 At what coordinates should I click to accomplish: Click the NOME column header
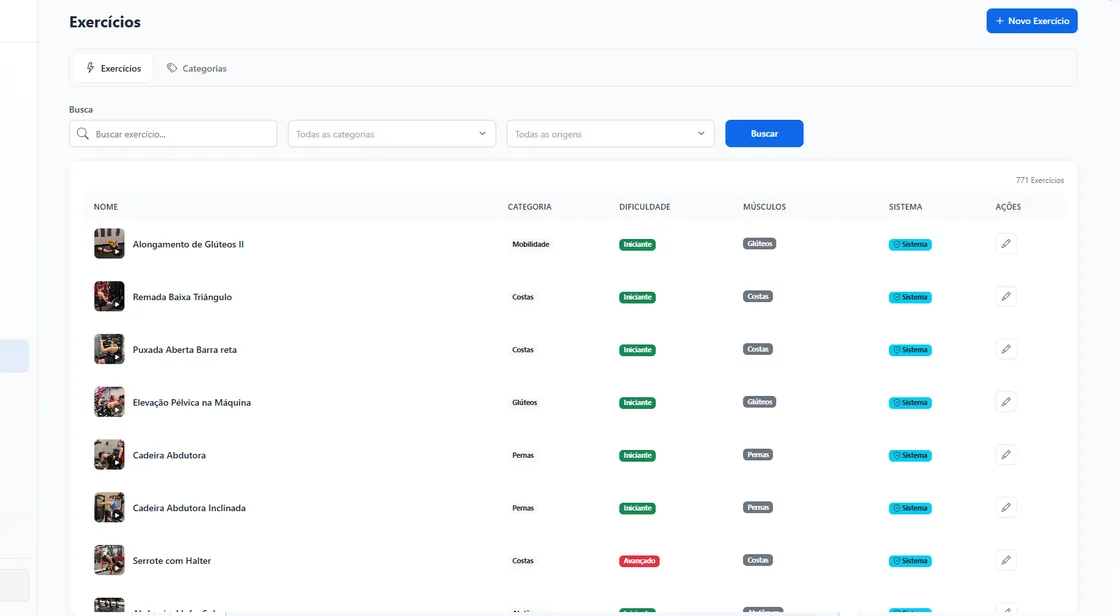[106, 207]
